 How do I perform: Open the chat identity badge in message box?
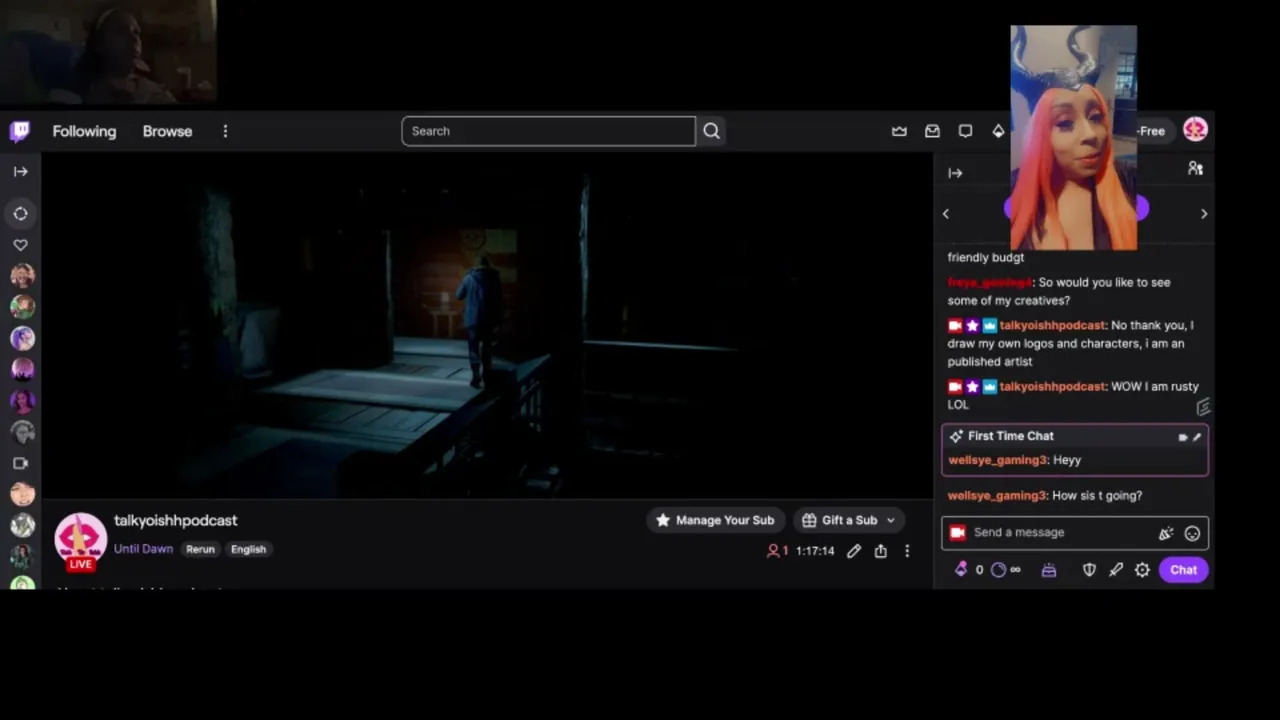pyautogui.click(x=957, y=533)
